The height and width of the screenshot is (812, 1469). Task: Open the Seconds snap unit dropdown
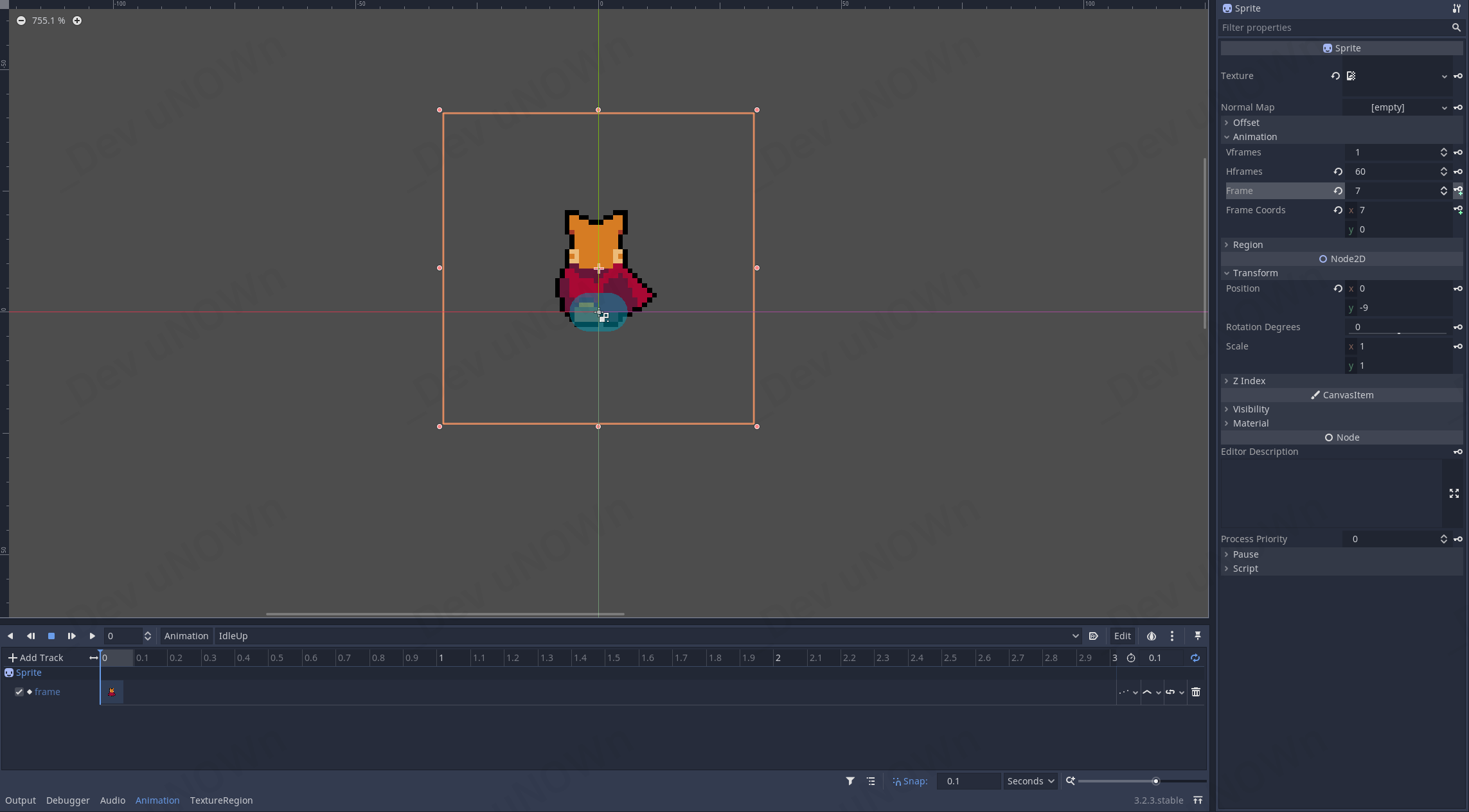click(x=1030, y=781)
